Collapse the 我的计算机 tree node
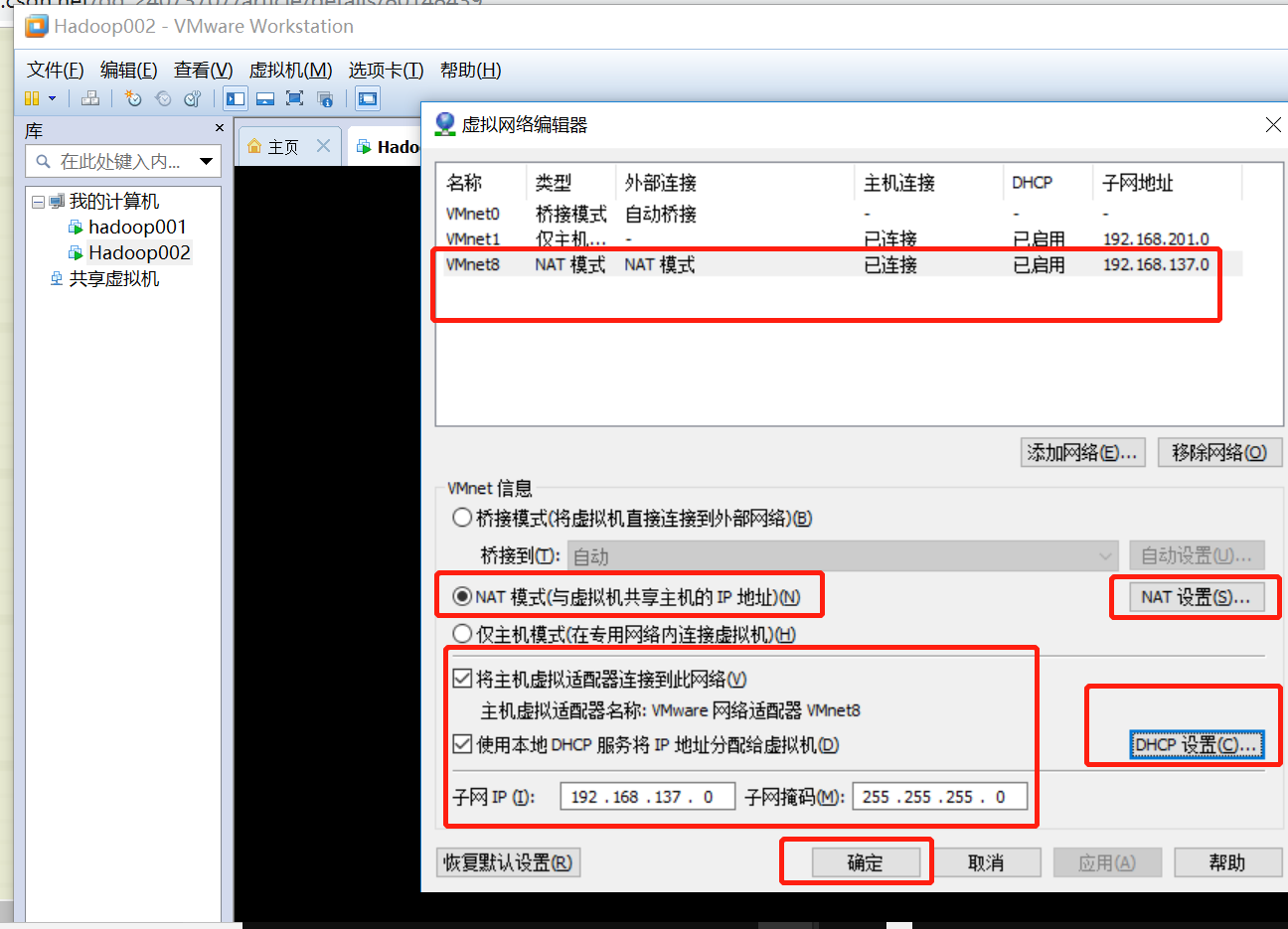The image size is (1288, 929). click(38, 202)
